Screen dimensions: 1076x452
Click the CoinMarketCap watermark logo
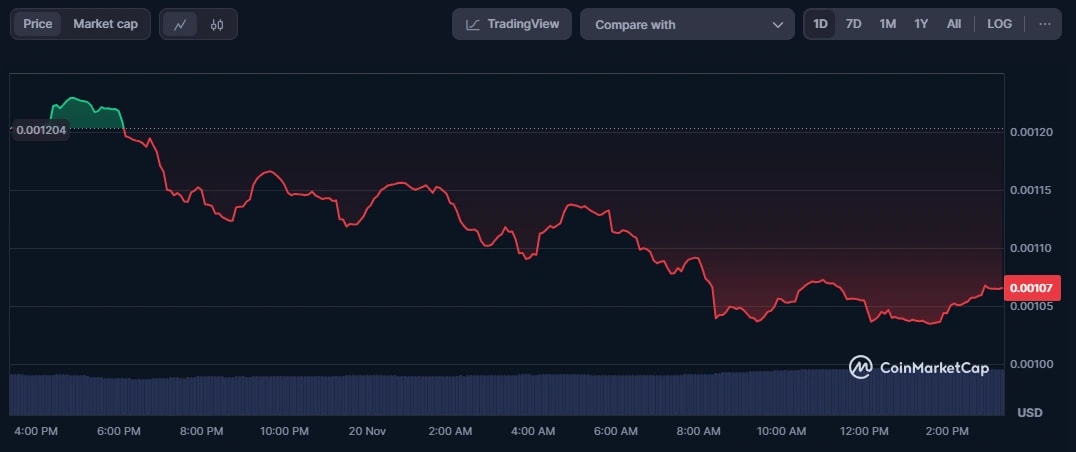pyautogui.click(x=919, y=368)
